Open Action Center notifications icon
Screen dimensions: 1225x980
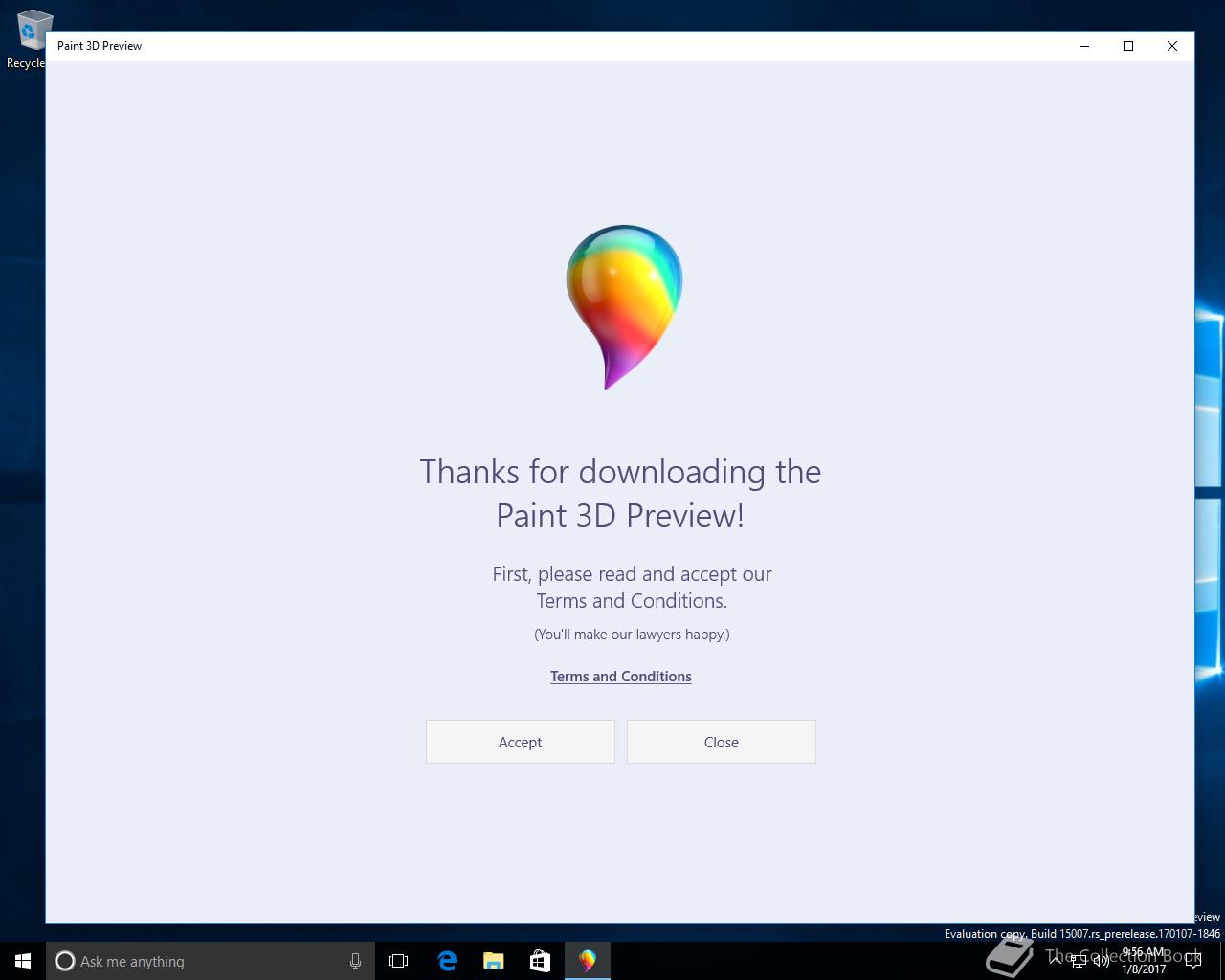click(1192, 961)
